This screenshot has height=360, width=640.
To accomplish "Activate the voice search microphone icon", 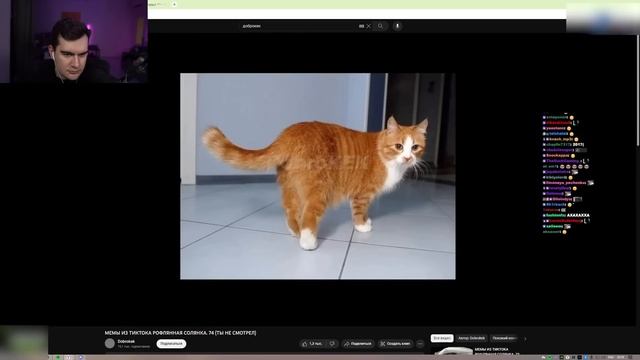I will click(397, 26).
